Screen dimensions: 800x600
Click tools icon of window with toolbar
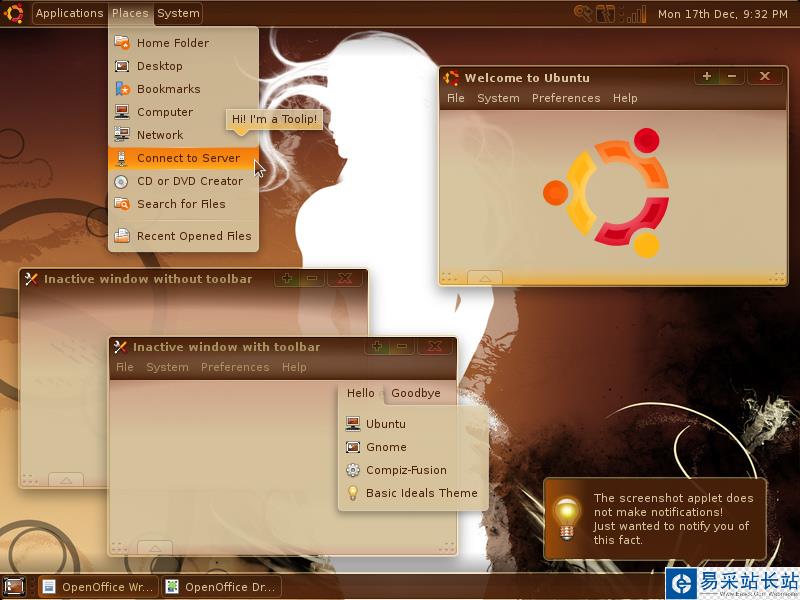120,347
